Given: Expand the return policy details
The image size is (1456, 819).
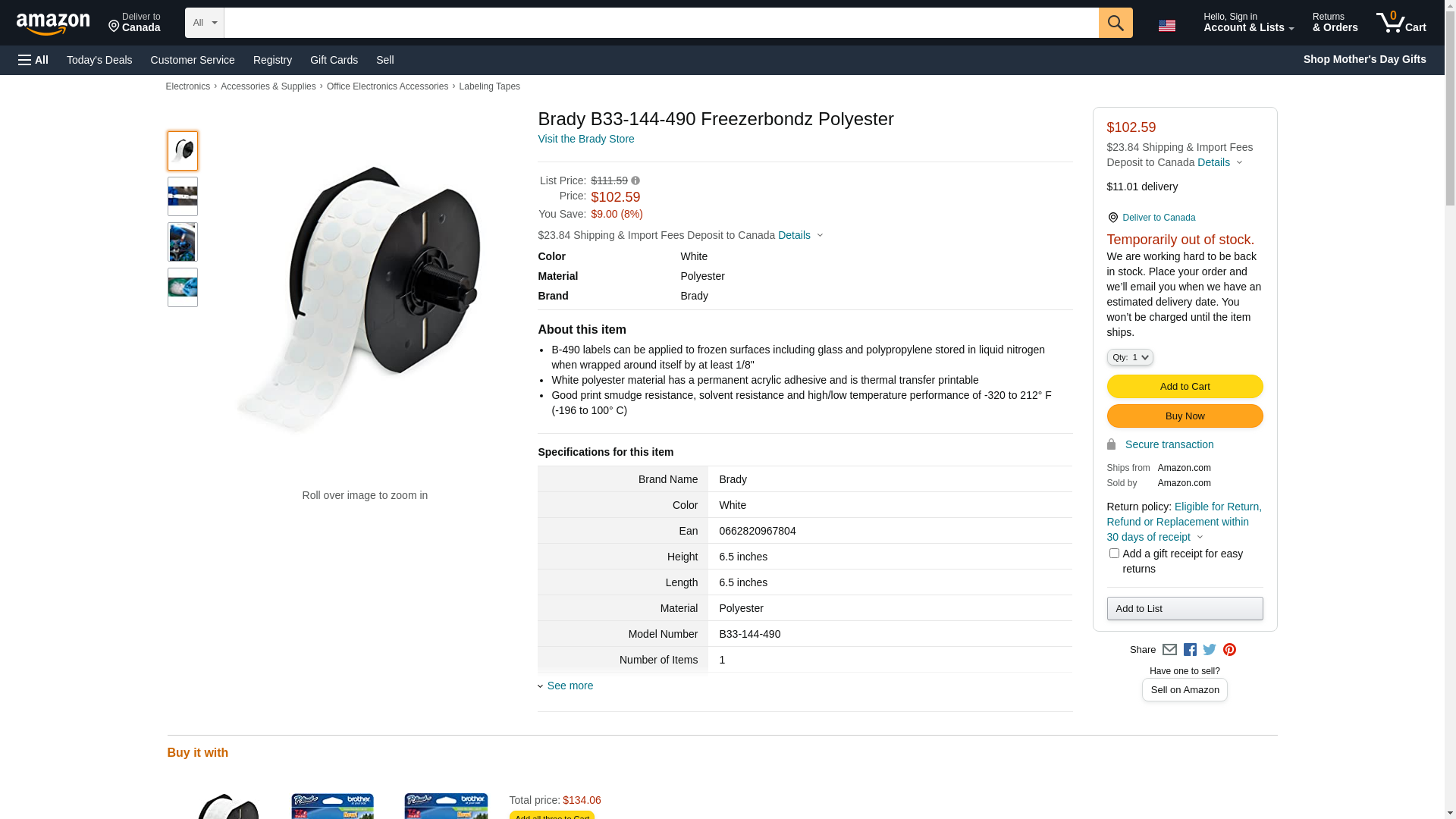Looking at the screenshot, I should pos(1200,537).
